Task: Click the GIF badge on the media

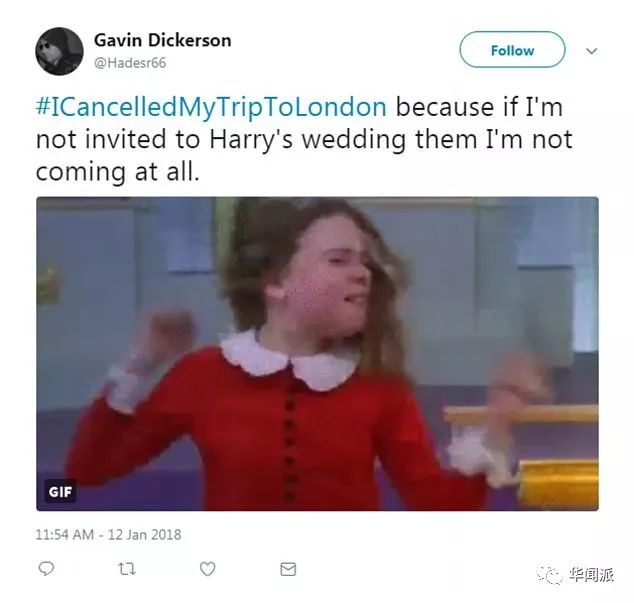Action: (x=60, y=492)
